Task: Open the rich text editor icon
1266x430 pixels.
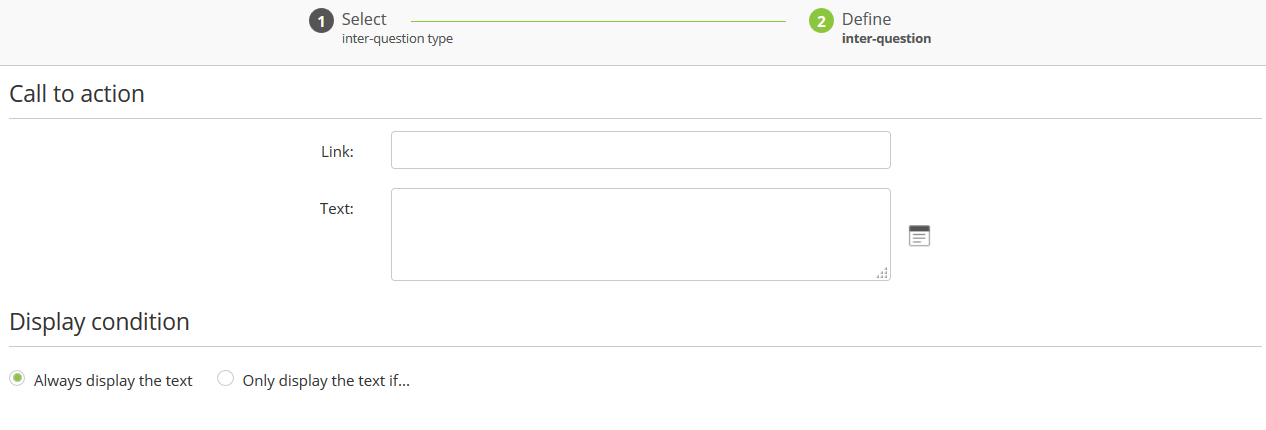Action: 919,236
